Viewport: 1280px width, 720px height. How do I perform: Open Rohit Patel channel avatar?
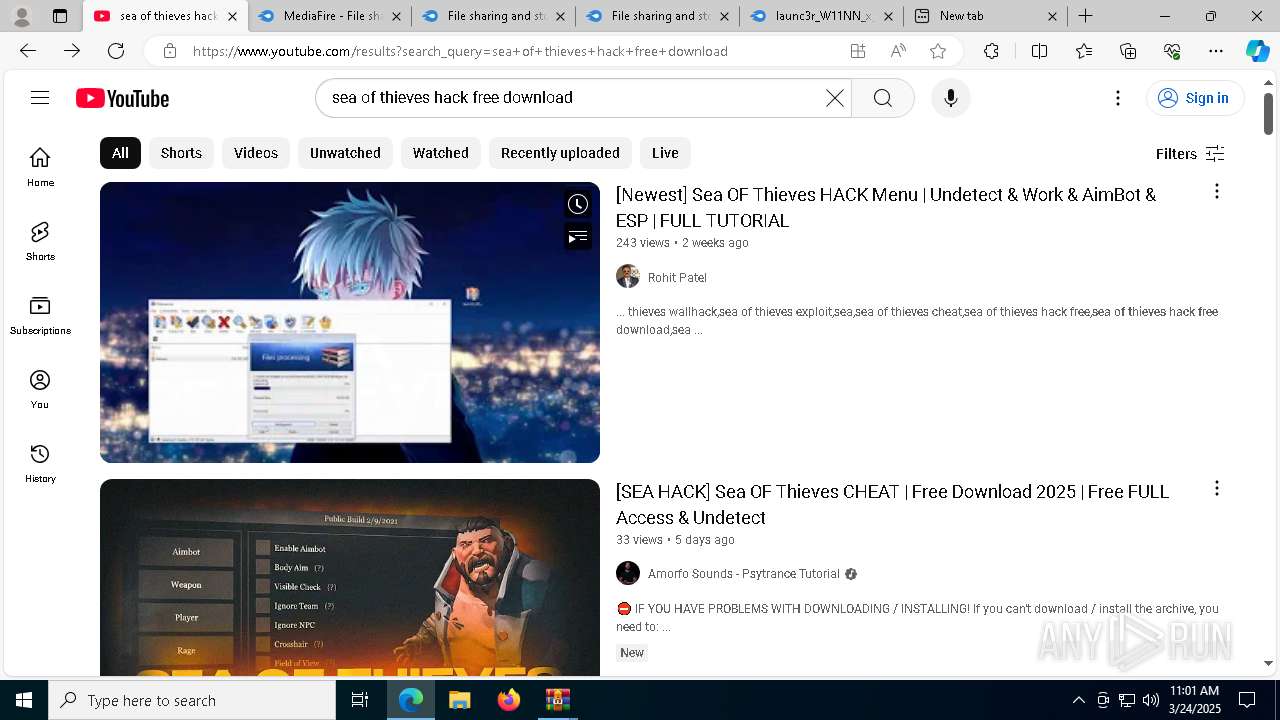(x=628, y=276)
